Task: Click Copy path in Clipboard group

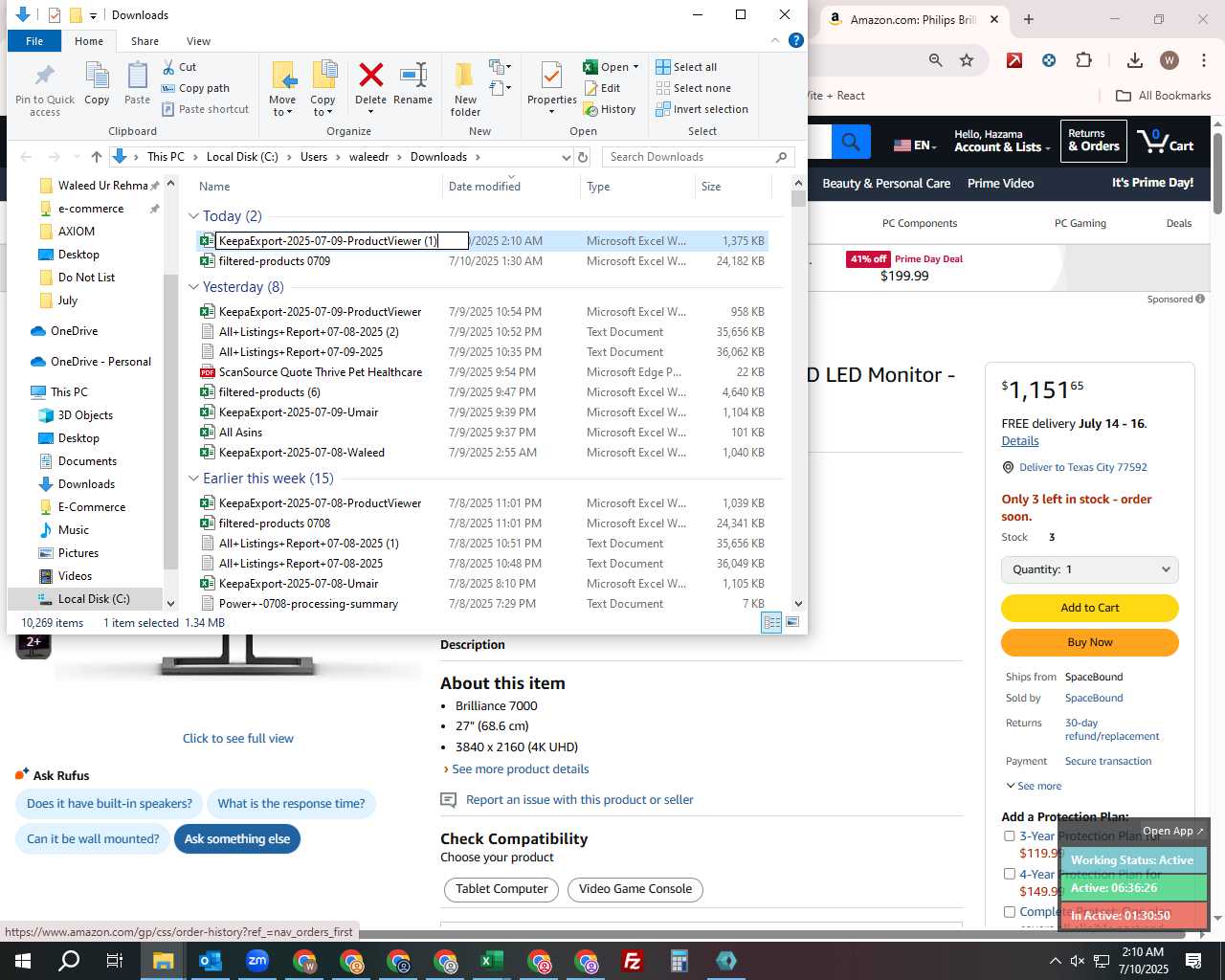Action: click(x=195, y=88)
